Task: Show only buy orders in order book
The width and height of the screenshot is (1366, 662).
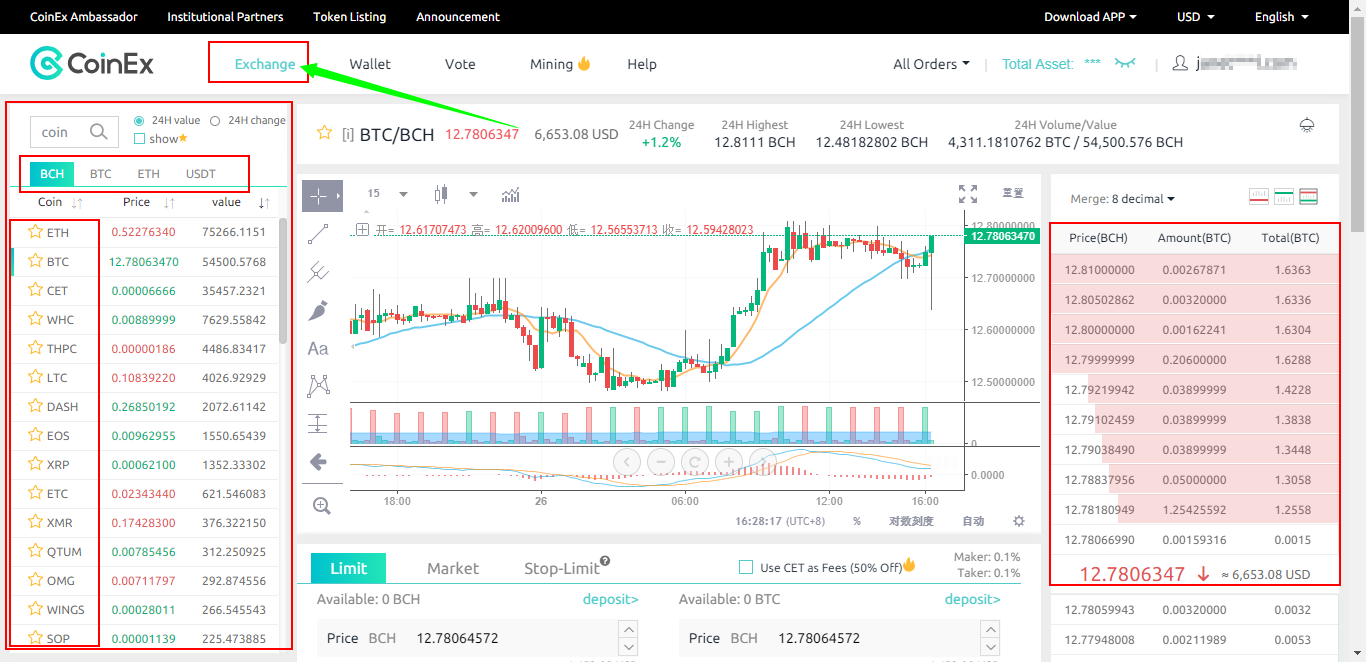Action: tap(1284, 197)
